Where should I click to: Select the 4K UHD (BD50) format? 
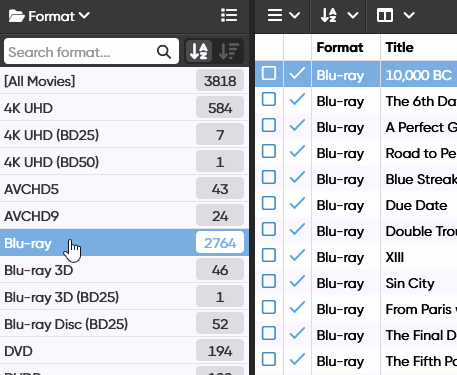point(124,162)
